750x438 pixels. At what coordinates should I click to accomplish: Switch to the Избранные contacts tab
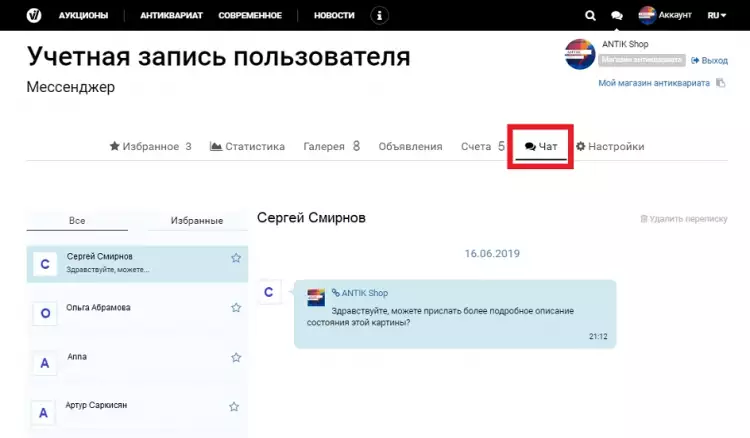197,220
